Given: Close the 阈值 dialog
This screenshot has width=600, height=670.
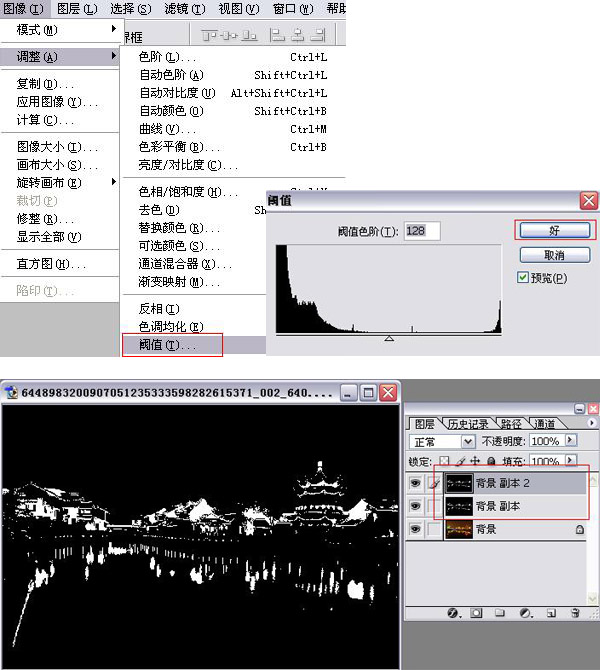Looking at the screenshot, I should click(x=588, y=200).
